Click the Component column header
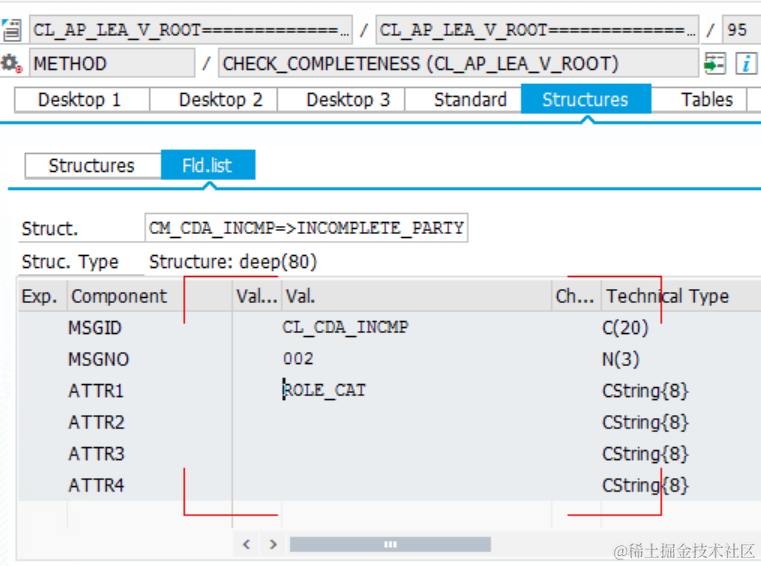Image resolution: width=761 pixels, height=566 pixels. (149, 296)
